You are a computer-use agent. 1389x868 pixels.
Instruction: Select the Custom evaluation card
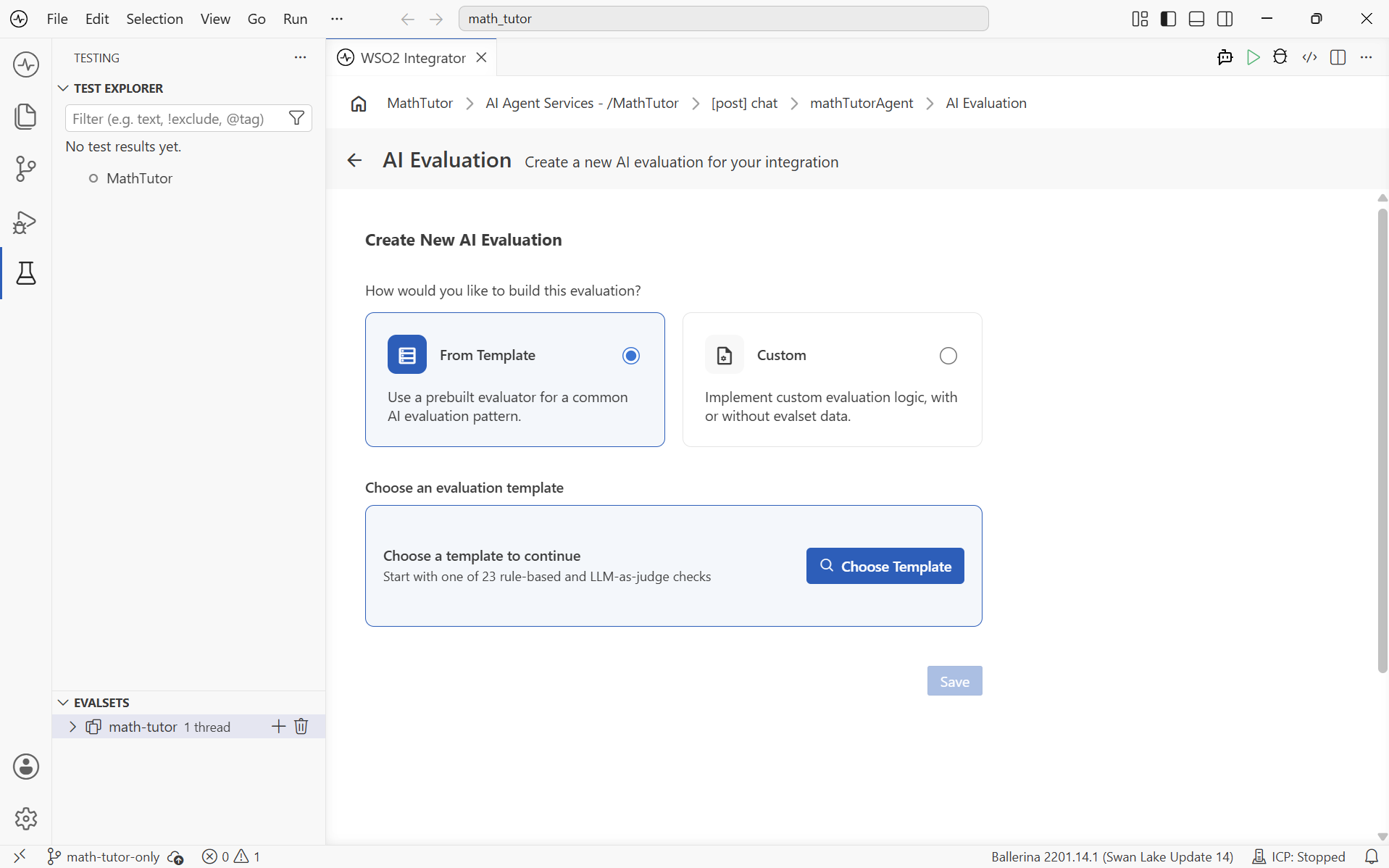[x=832, y=380]
